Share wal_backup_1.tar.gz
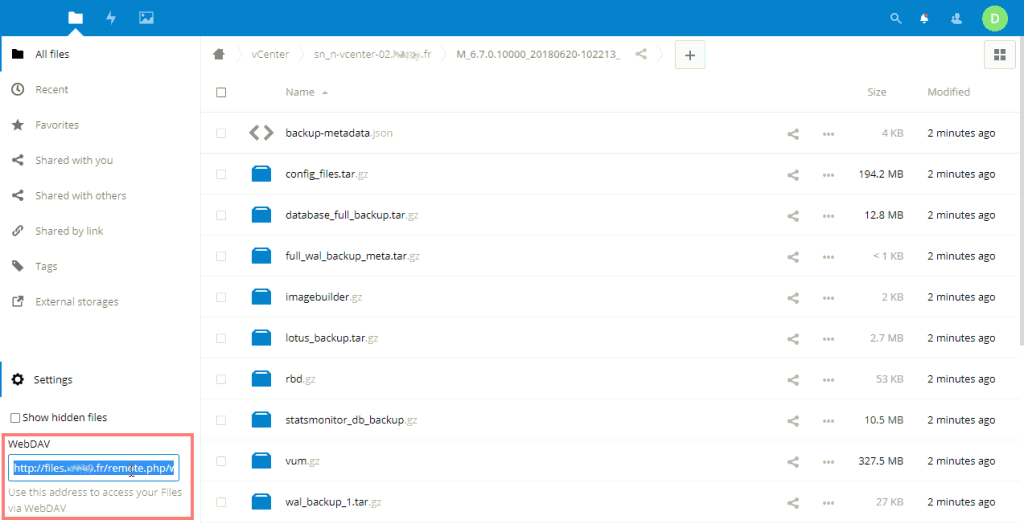Image resolution: width=1024 pixels, height=524 pixels. tap(793, 502)
